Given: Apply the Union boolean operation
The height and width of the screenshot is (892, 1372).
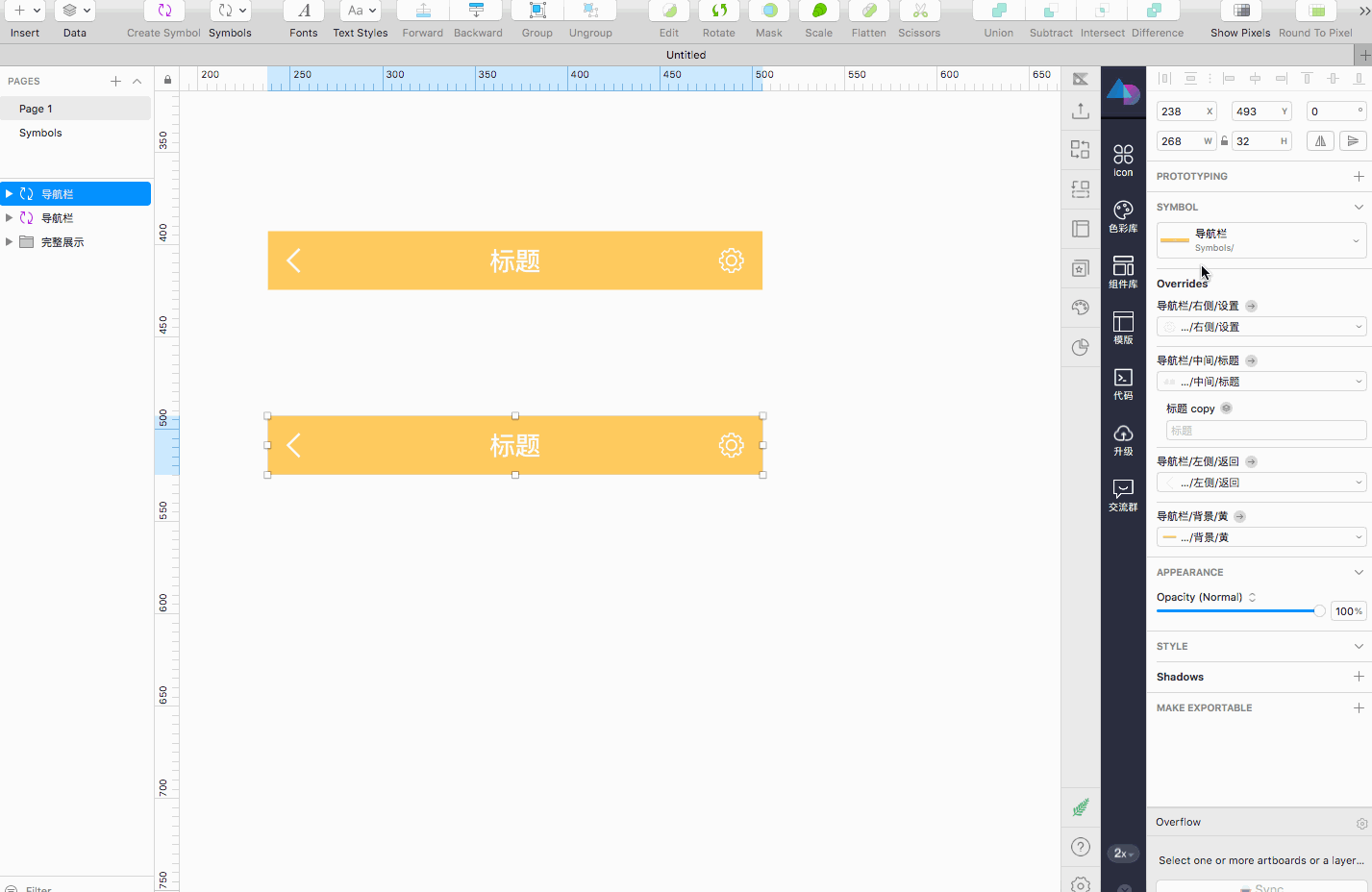Looking at the screenshot, I should 999,11.
